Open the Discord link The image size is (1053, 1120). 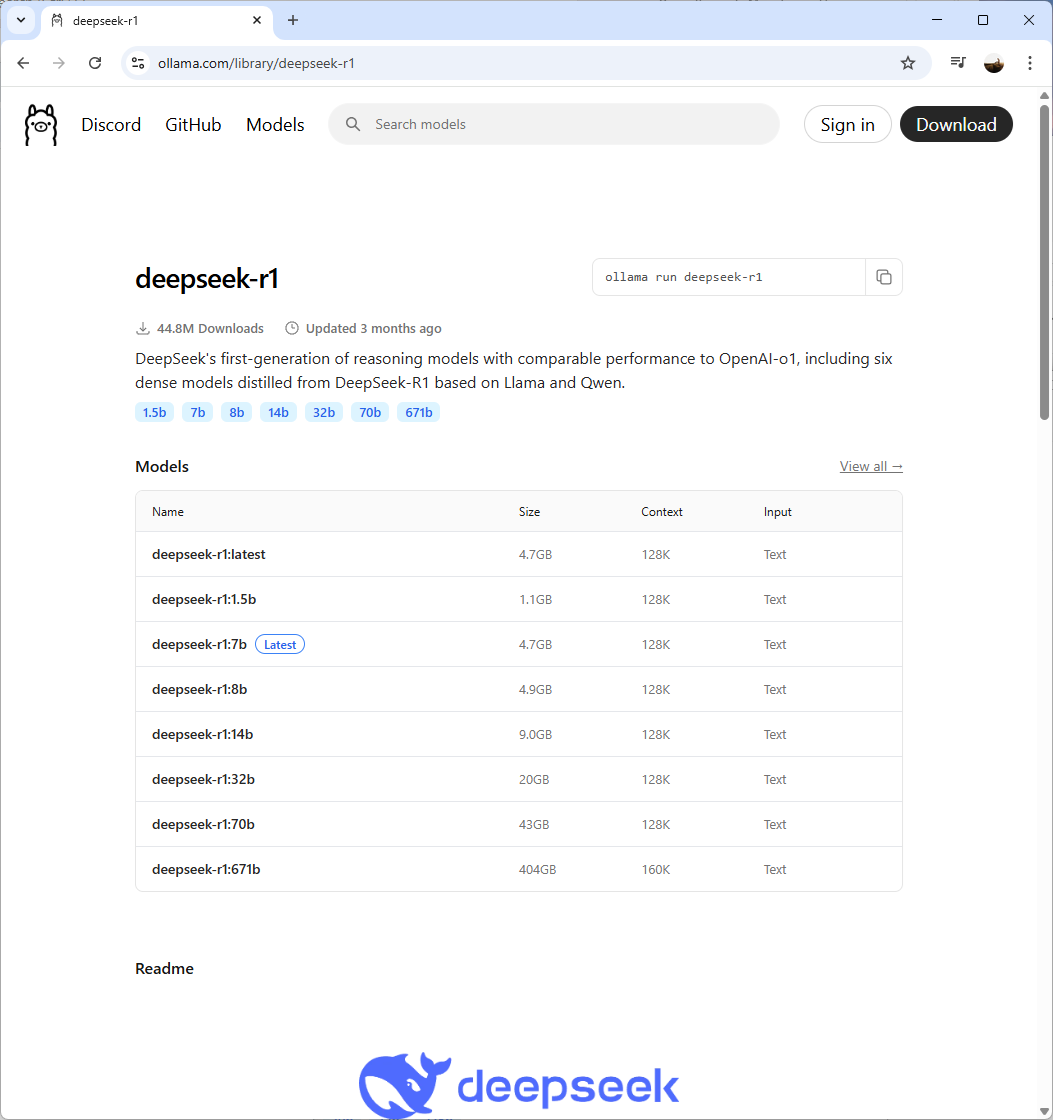click(111, 124)
